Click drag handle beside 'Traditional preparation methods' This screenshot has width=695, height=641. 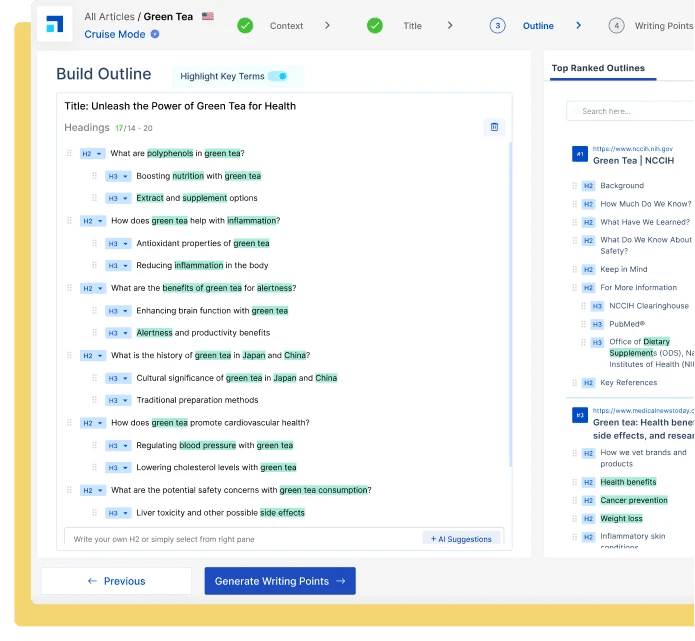[x=94, y=400]
